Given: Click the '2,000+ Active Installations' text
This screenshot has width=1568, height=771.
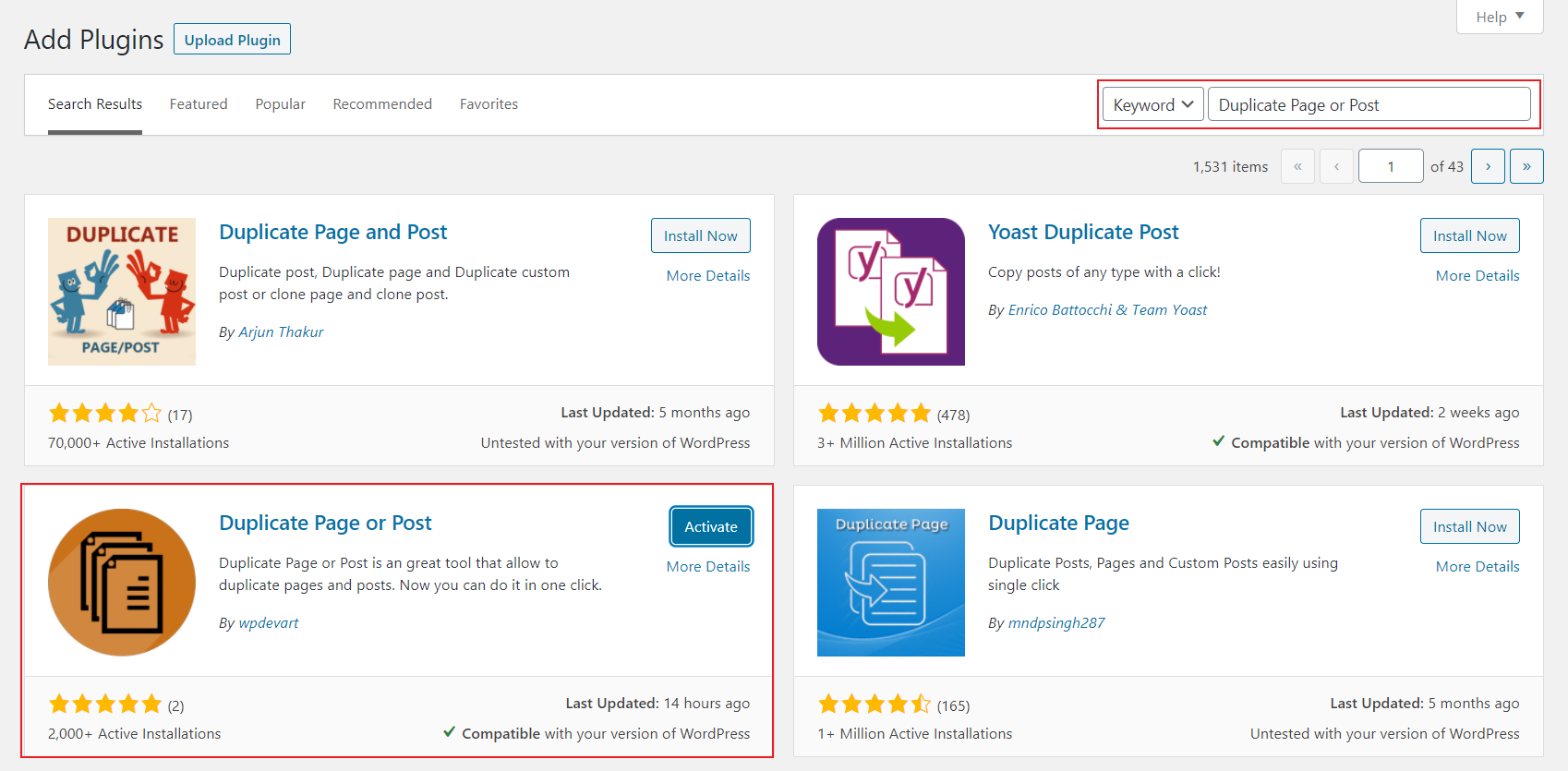Looking at the screenshot, I should (135, 734).
